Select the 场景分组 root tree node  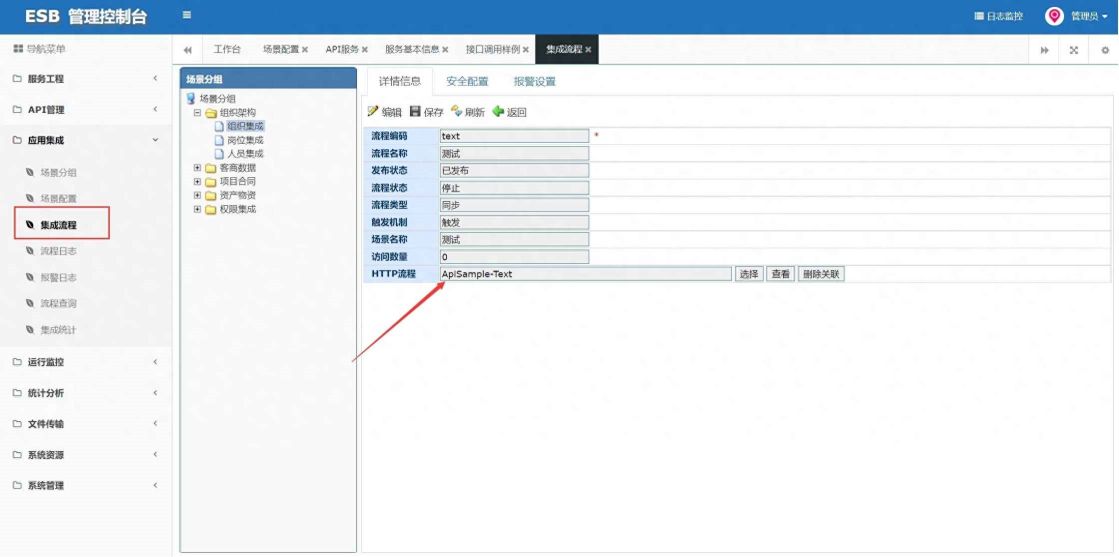[217, 99]
